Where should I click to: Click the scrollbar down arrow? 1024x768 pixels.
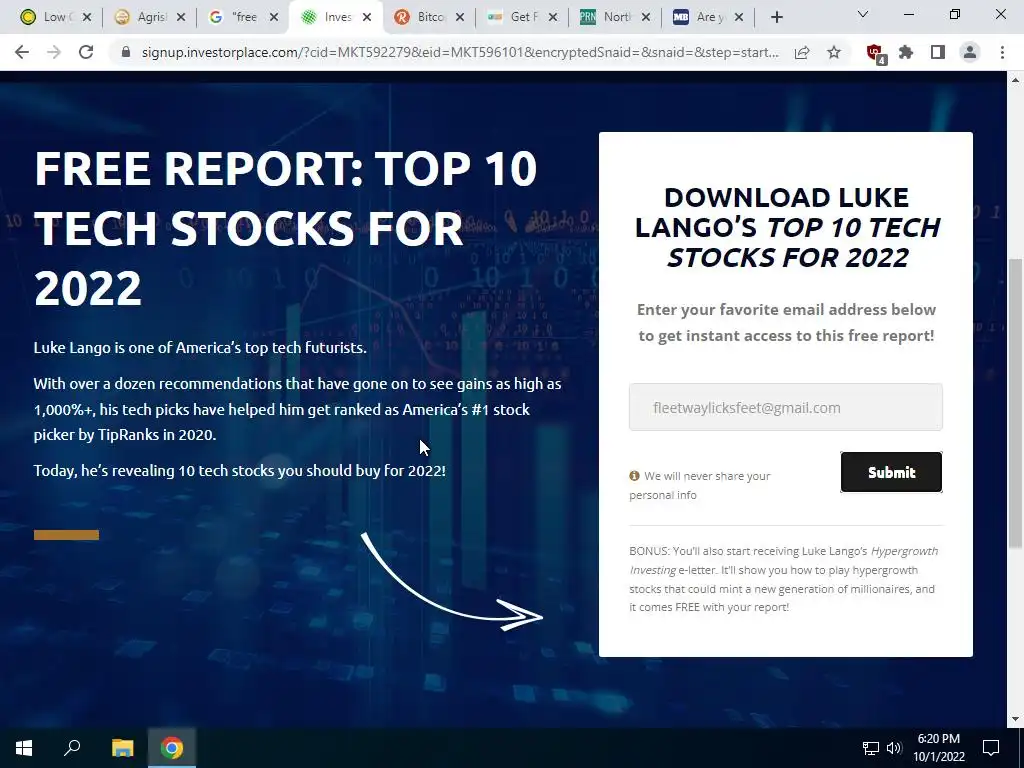(x=1015, y=719)
